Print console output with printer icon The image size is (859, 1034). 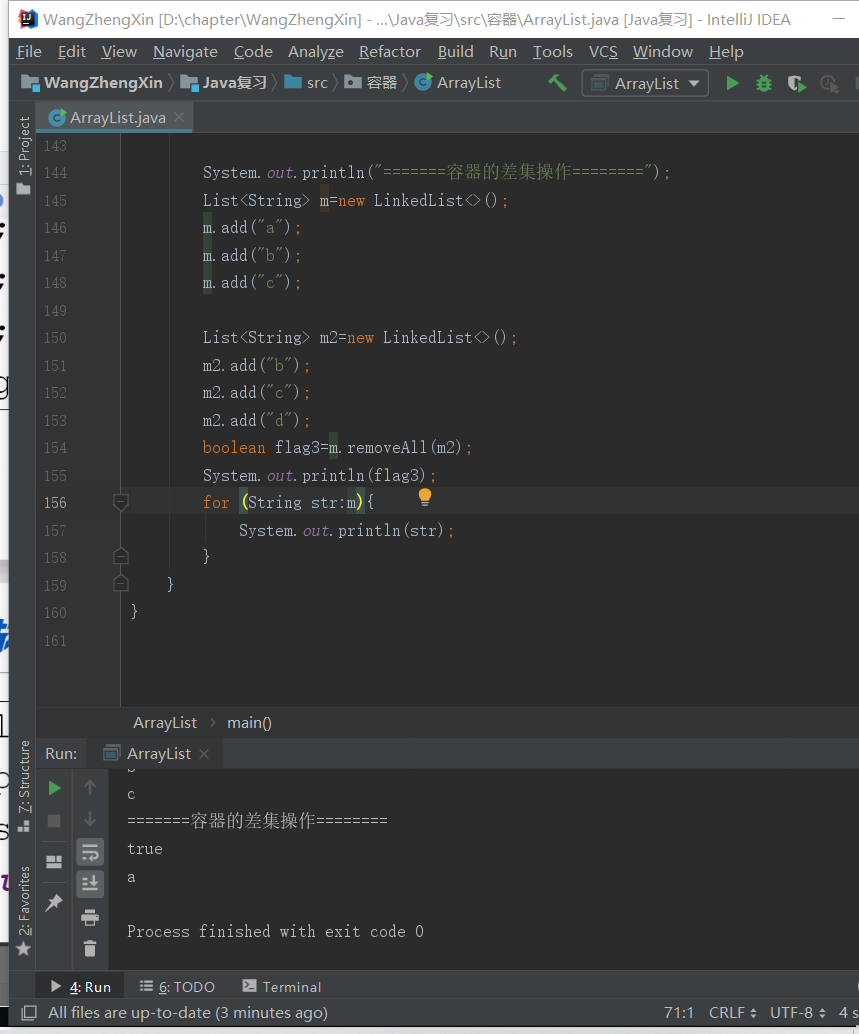pyautogui.click(x=90, y=917)
